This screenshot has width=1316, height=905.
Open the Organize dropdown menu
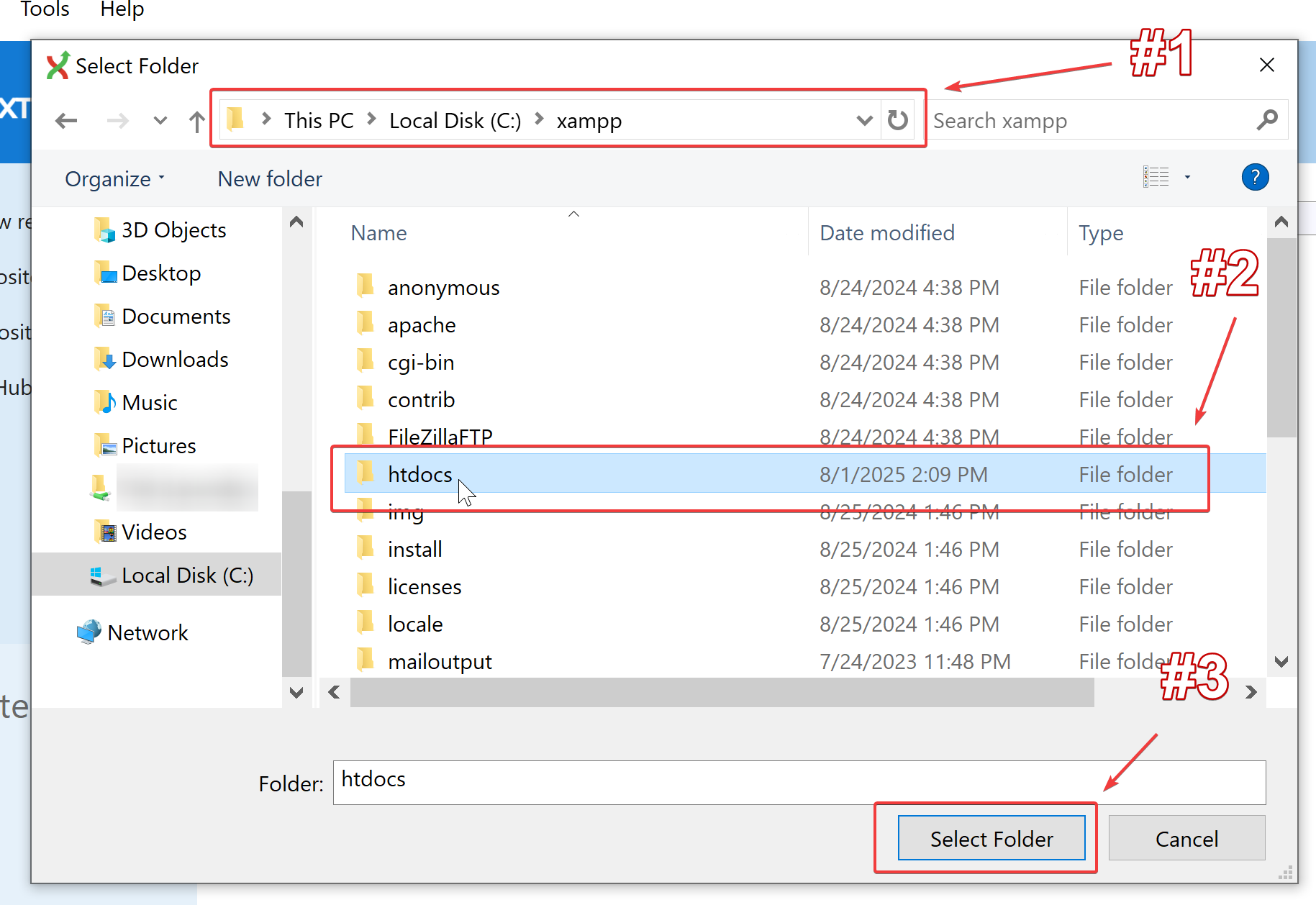coord(114,178)
